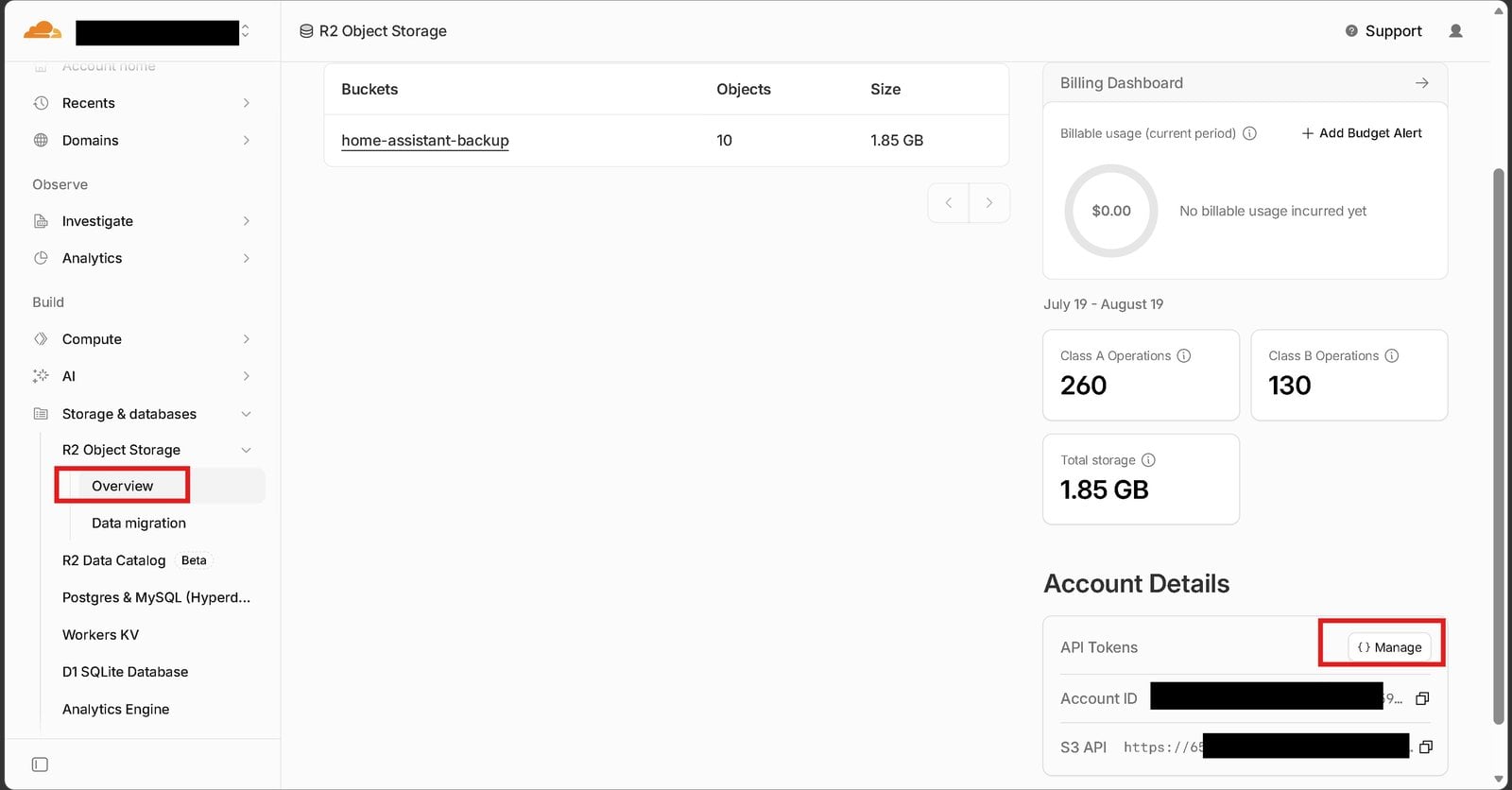Select Overview in sidebar
This screenshot has width=1512, height=790.
click(122, 486)
